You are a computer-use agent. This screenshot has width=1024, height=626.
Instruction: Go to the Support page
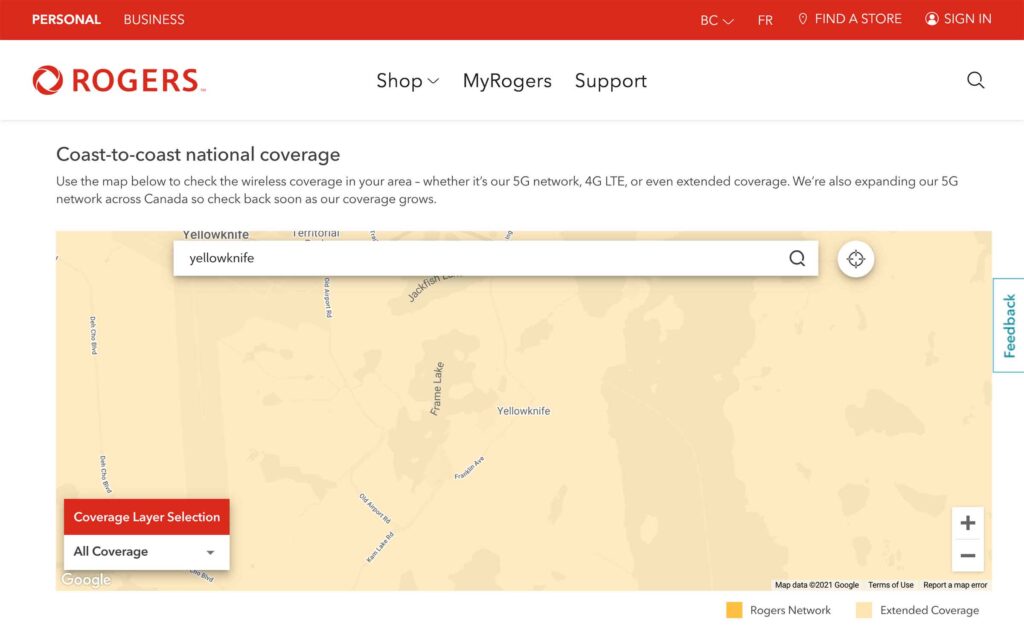610,81
